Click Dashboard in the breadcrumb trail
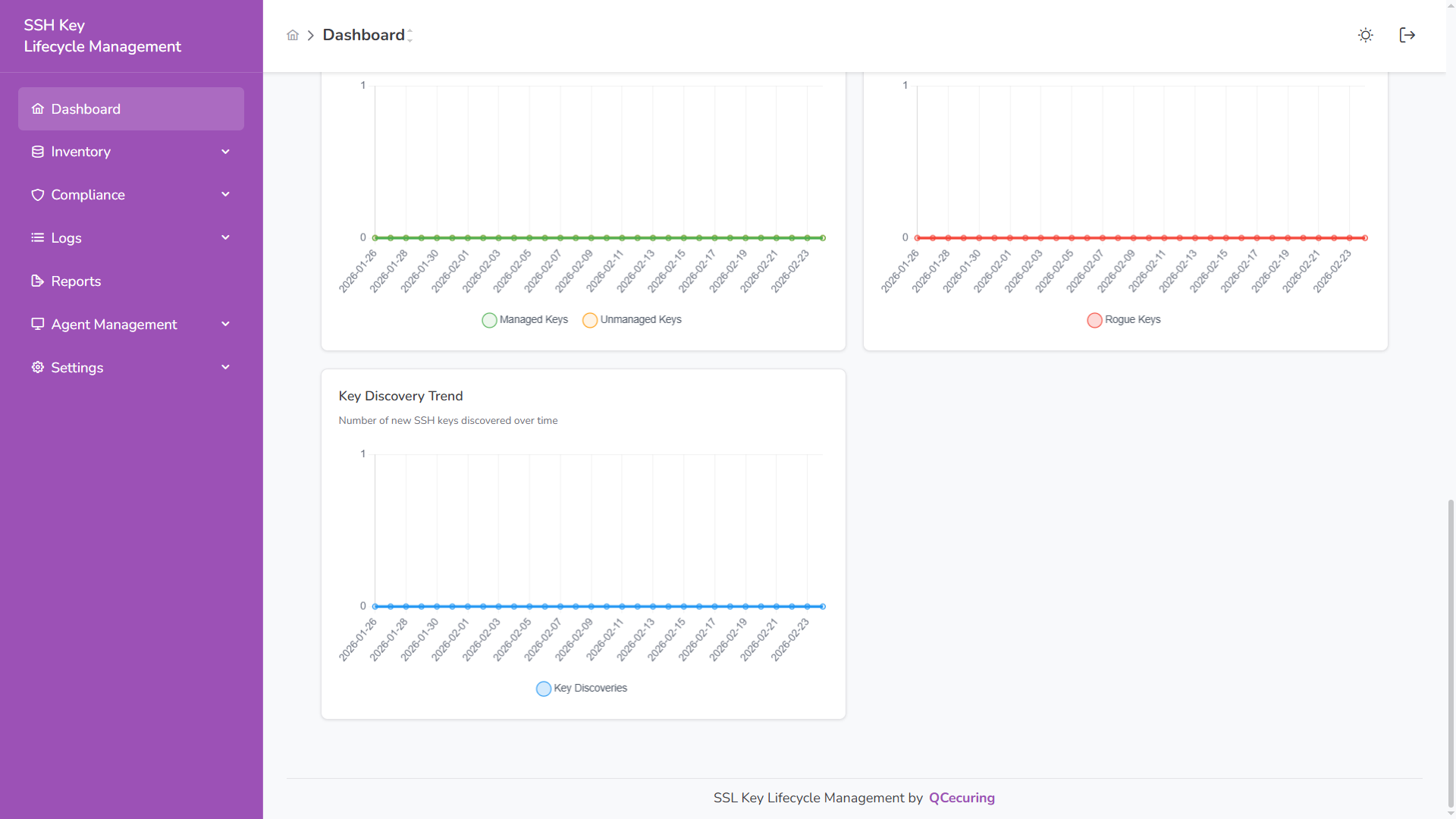The height and width of the screenshot is (819, 1456). (x=364, y=34)
